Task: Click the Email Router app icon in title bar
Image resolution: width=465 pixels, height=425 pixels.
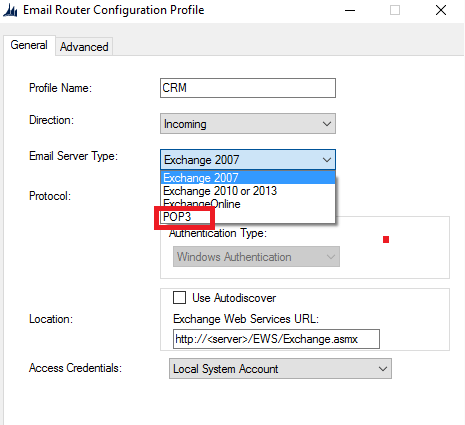Action: pos(10,10)
